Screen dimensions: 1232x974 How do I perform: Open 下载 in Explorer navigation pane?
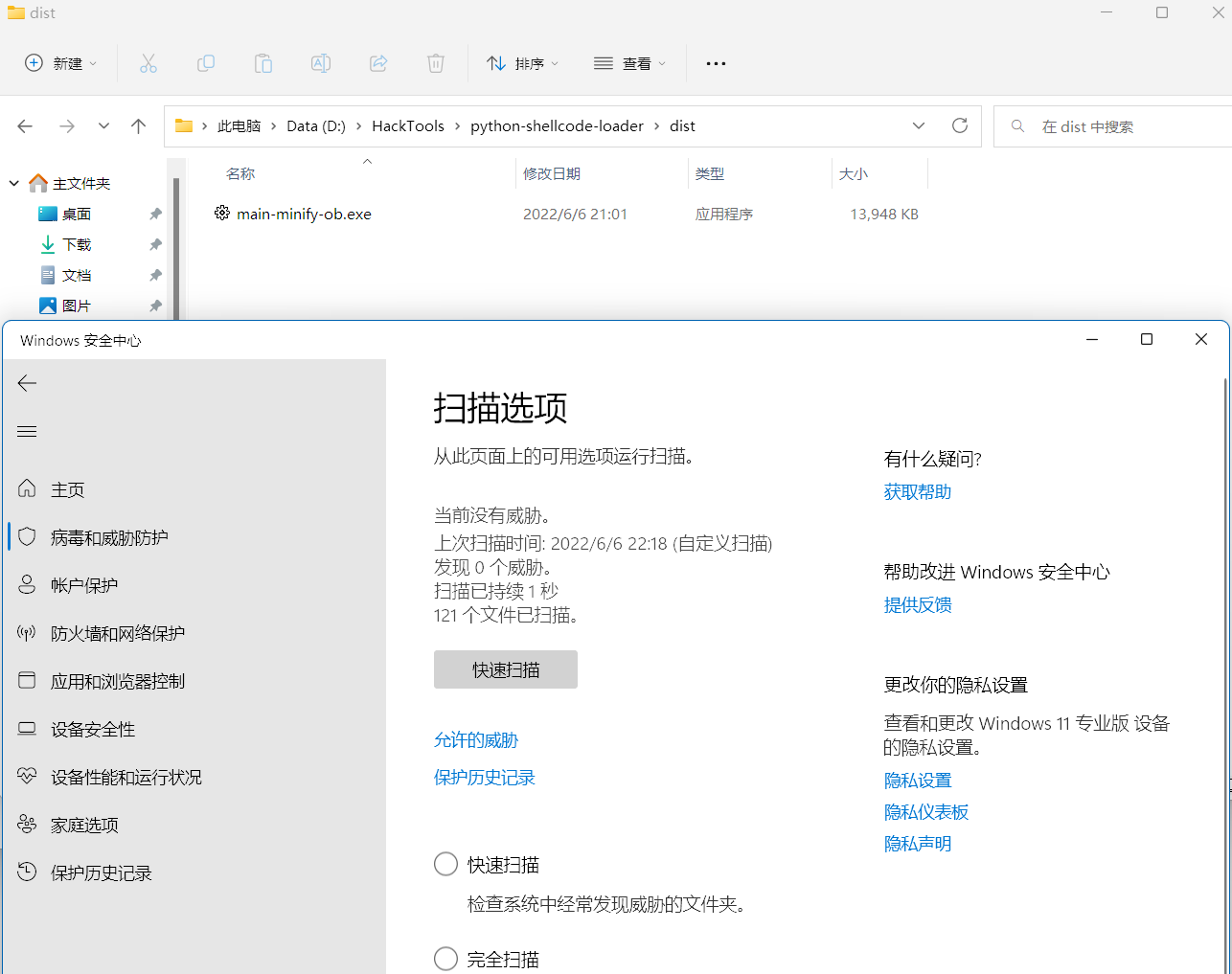click(x=77, y=245)
